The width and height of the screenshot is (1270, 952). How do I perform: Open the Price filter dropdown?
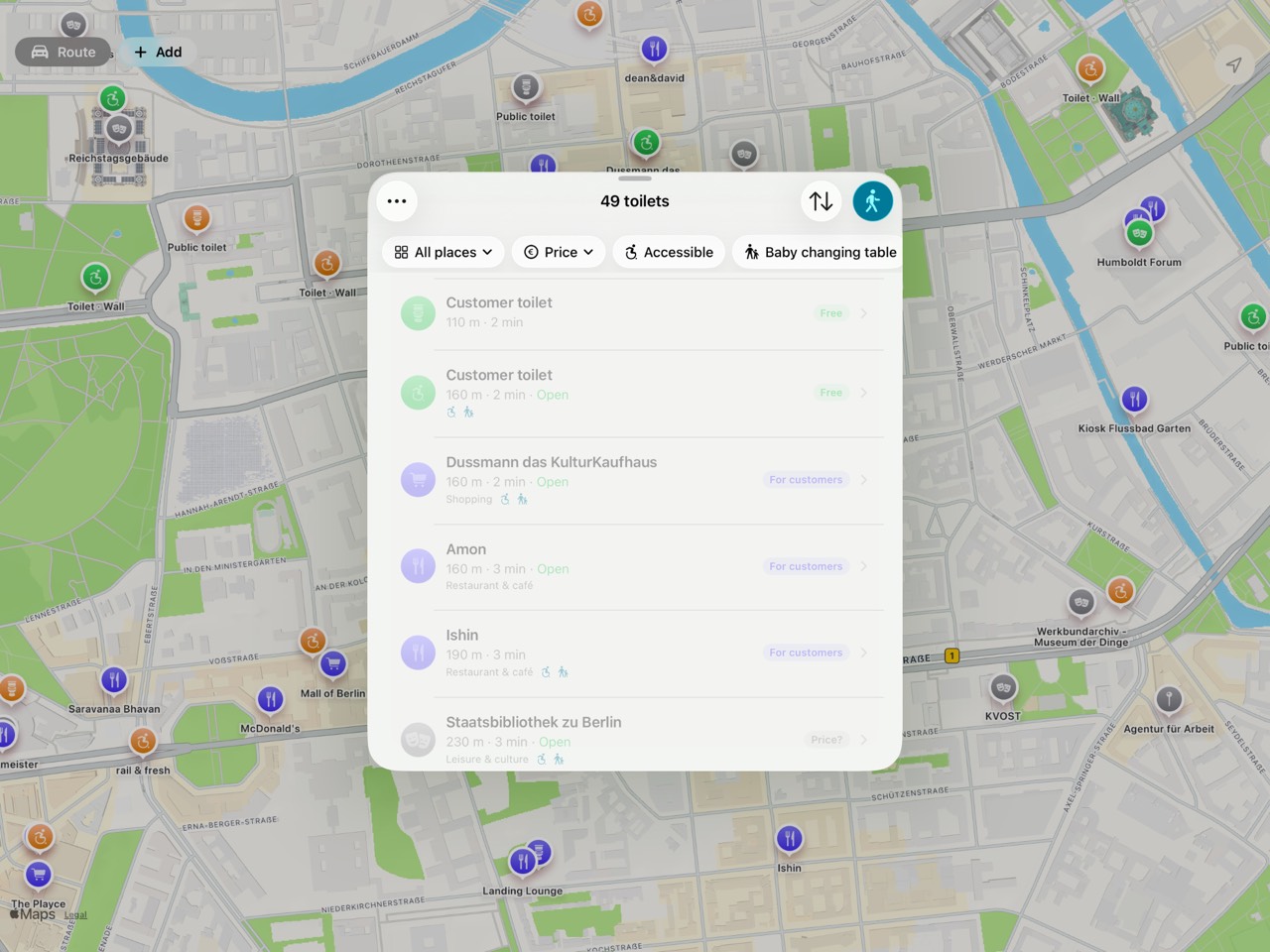(559, 252)
